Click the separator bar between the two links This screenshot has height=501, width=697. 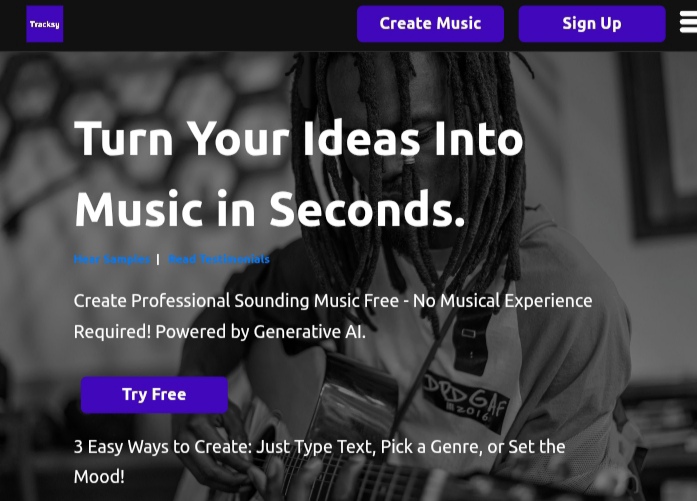[x=158, y=259]
